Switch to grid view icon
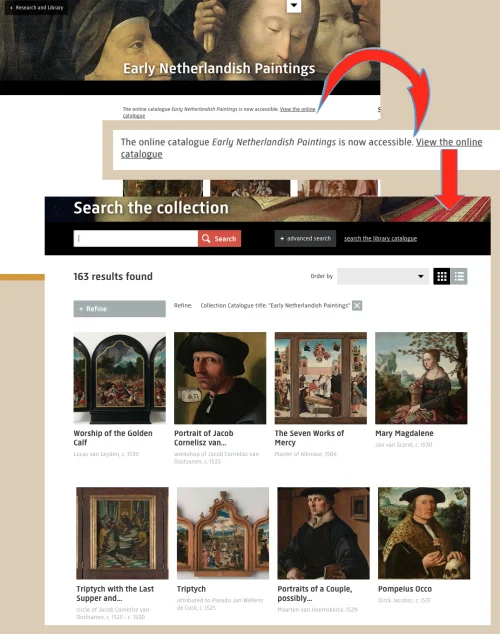The width and height of the screenshot is (500, 634). point(442,277)
